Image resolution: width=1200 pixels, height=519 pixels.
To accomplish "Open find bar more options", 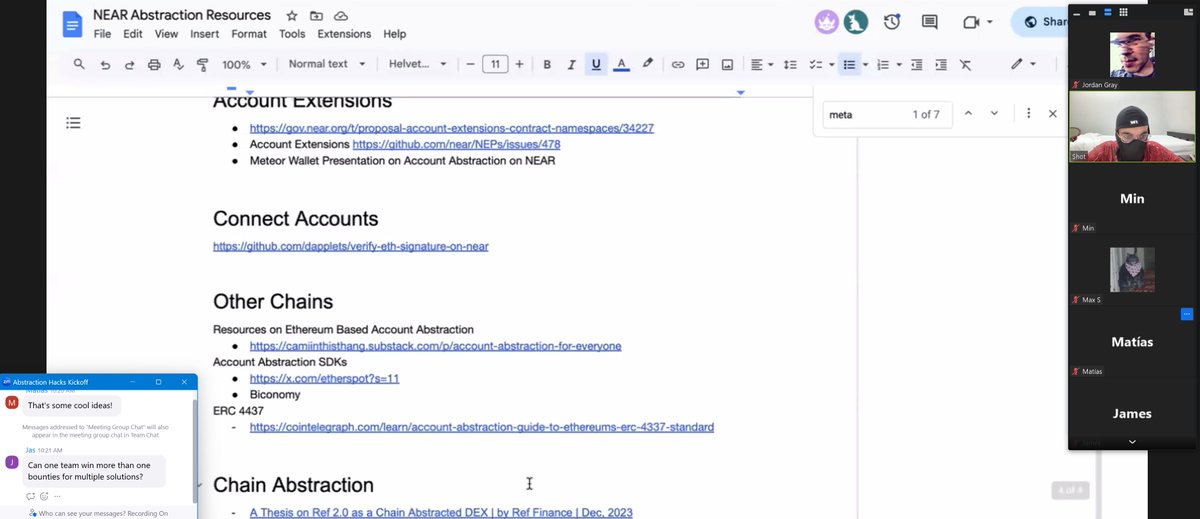I will point(1028,114).
